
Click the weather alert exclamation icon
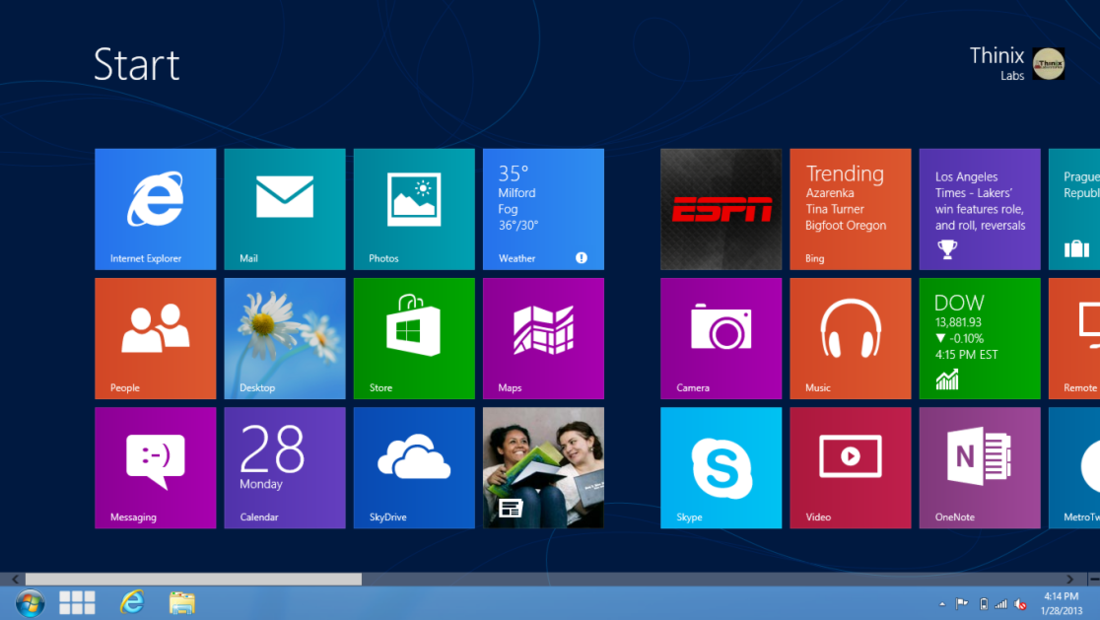(582, 258)
